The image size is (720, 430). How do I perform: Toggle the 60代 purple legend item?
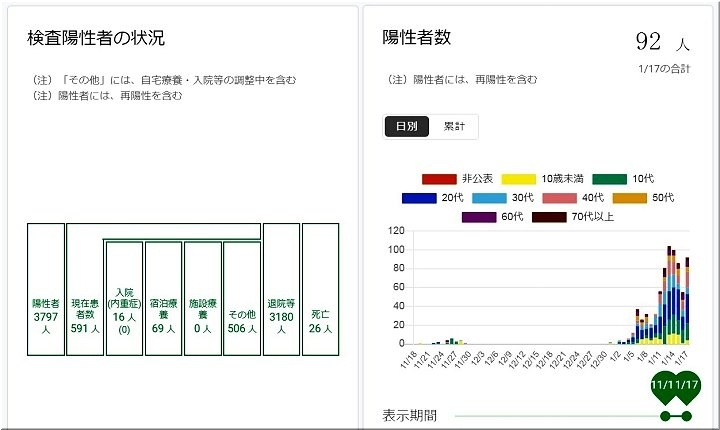(x=479, y=217)
